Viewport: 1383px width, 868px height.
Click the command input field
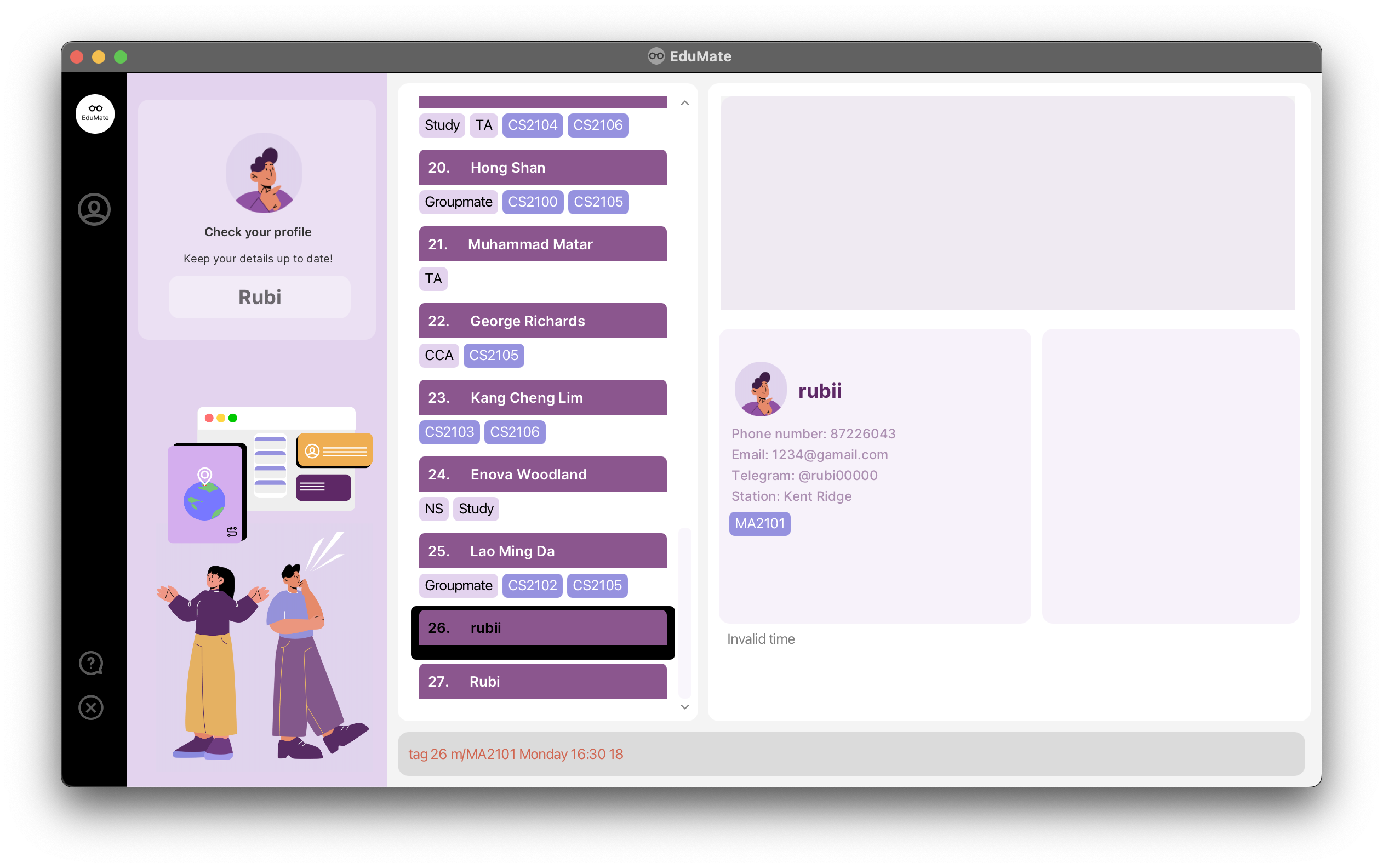850,754
